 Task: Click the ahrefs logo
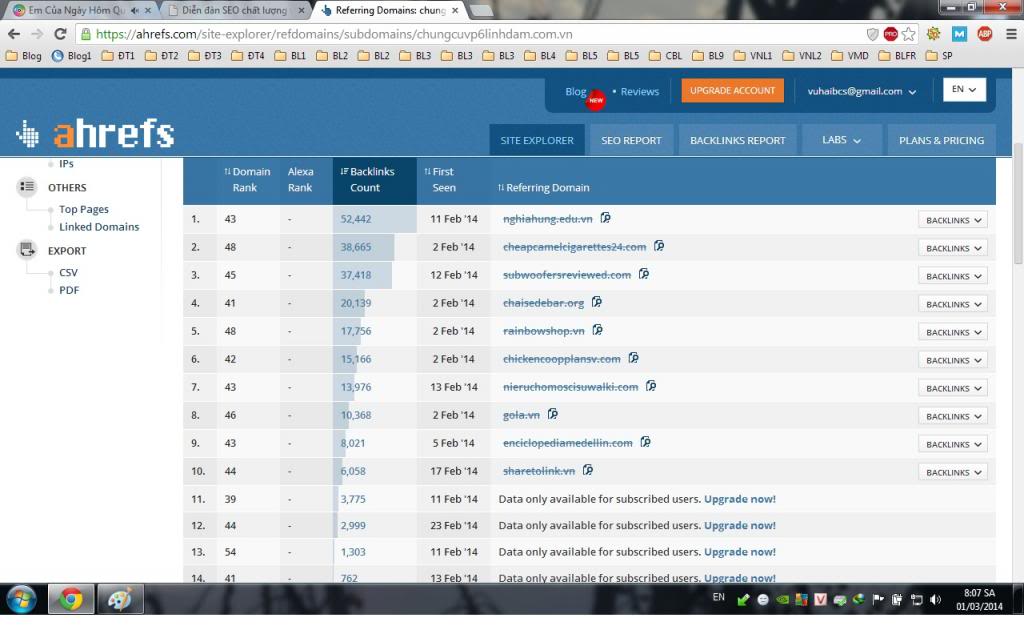[x=95, y=133]
